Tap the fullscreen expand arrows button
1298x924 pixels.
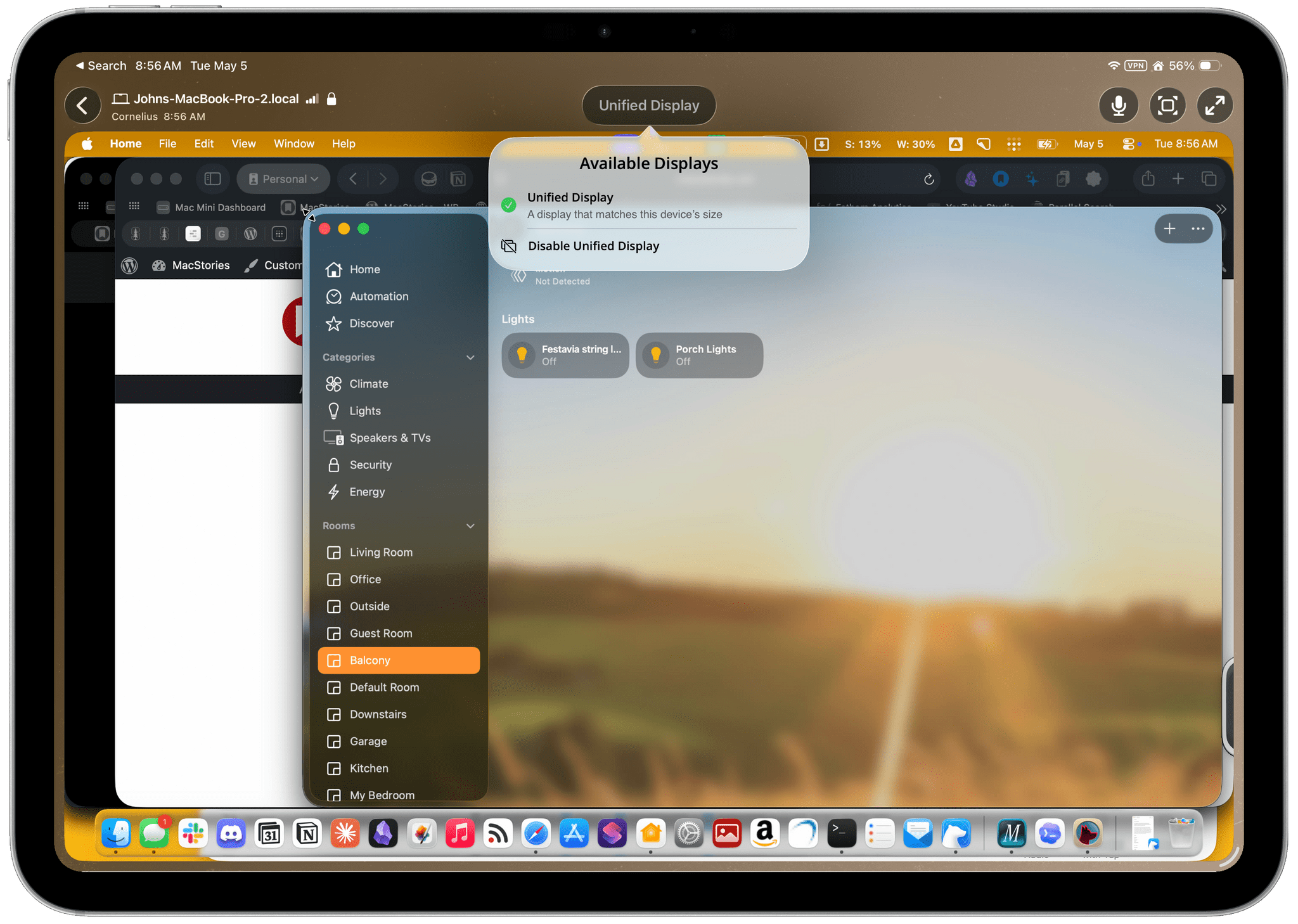click(x=1215, y=105)
